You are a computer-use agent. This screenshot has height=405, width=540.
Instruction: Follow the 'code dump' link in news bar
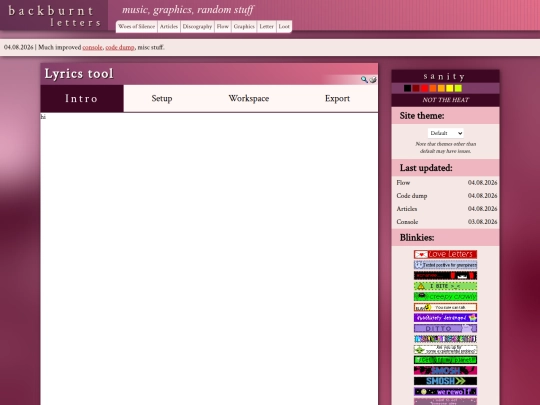tap(120, 48)
